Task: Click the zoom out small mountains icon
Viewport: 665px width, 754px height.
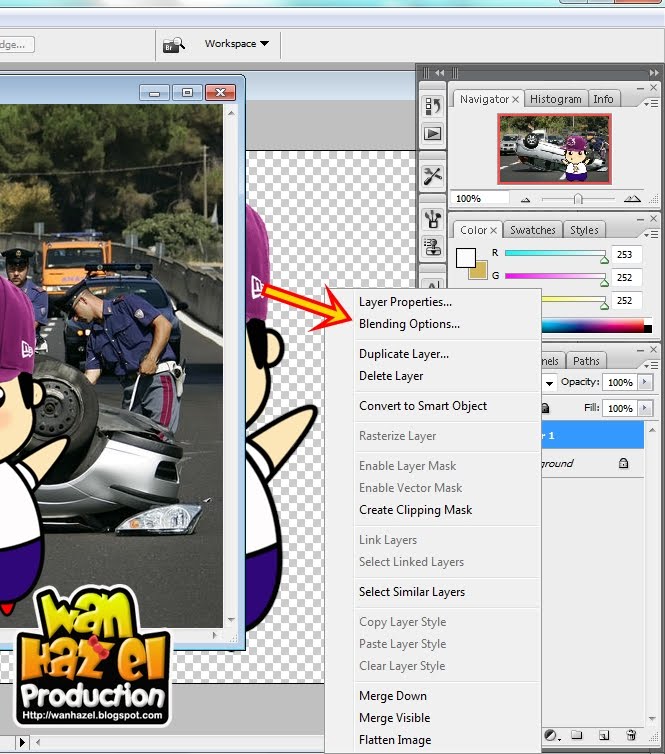Action: [x=526, y=199]
